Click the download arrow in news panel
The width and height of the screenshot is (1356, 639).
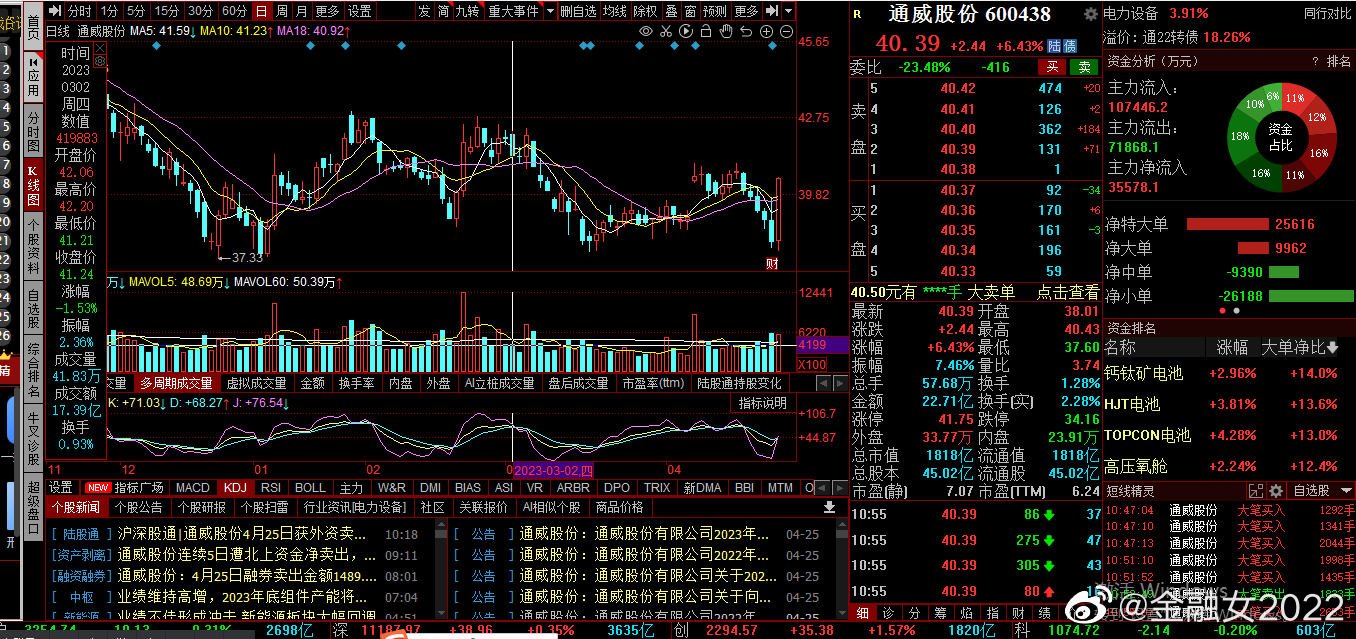pyautogui.click(x=829, y=507)
